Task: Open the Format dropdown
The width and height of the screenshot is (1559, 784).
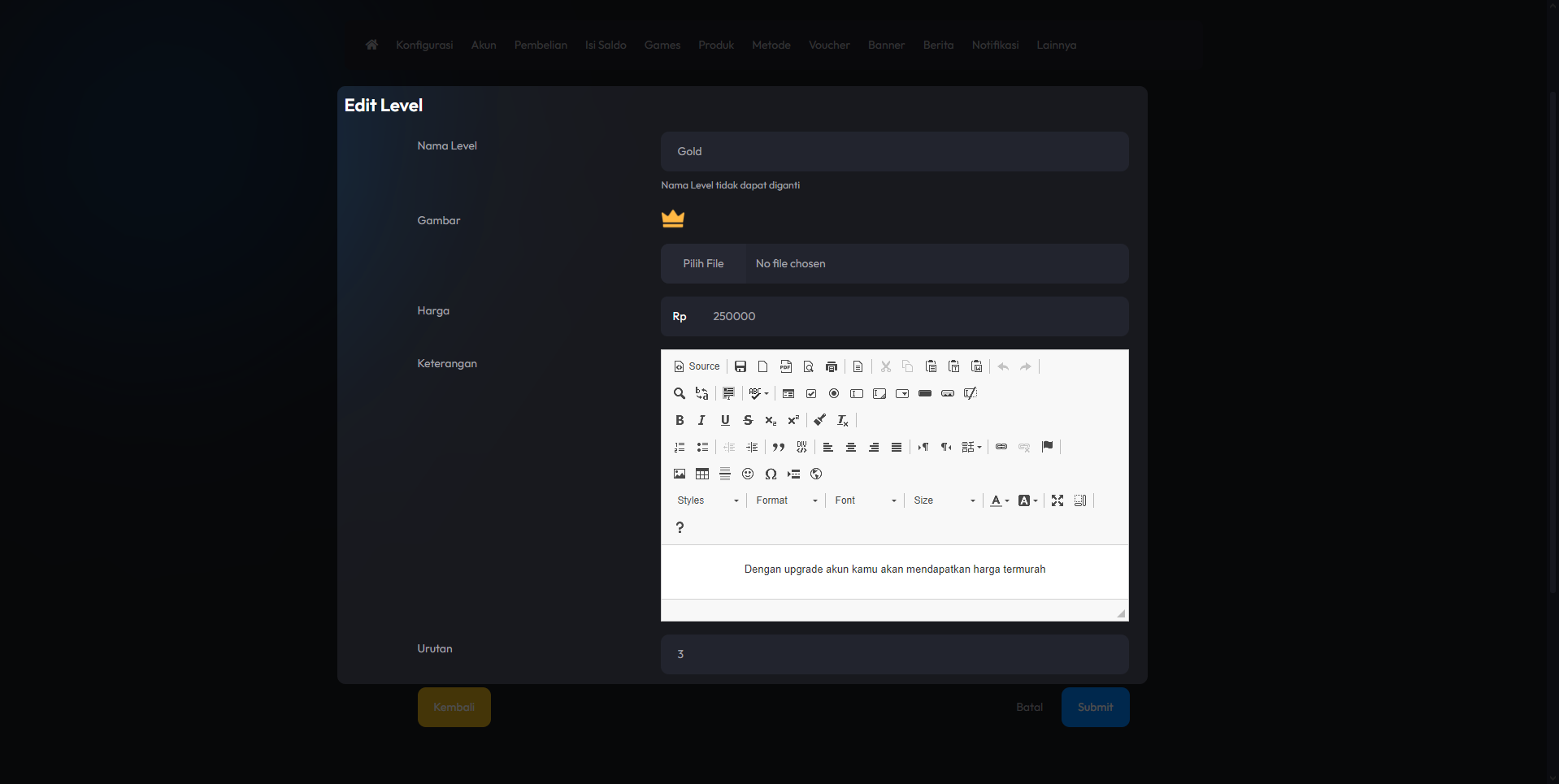Action: pyautogui.click(x=786, y=500)
